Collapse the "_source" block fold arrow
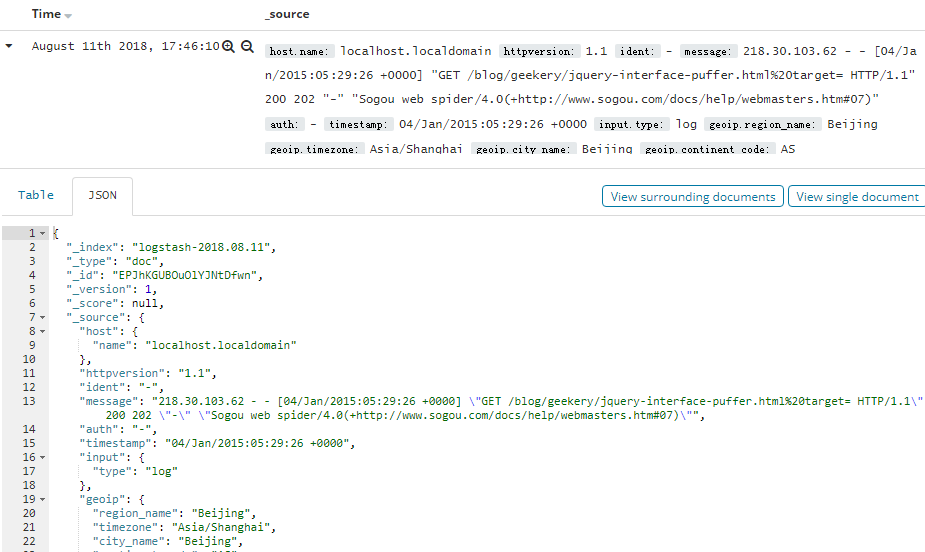 [42, 317]
